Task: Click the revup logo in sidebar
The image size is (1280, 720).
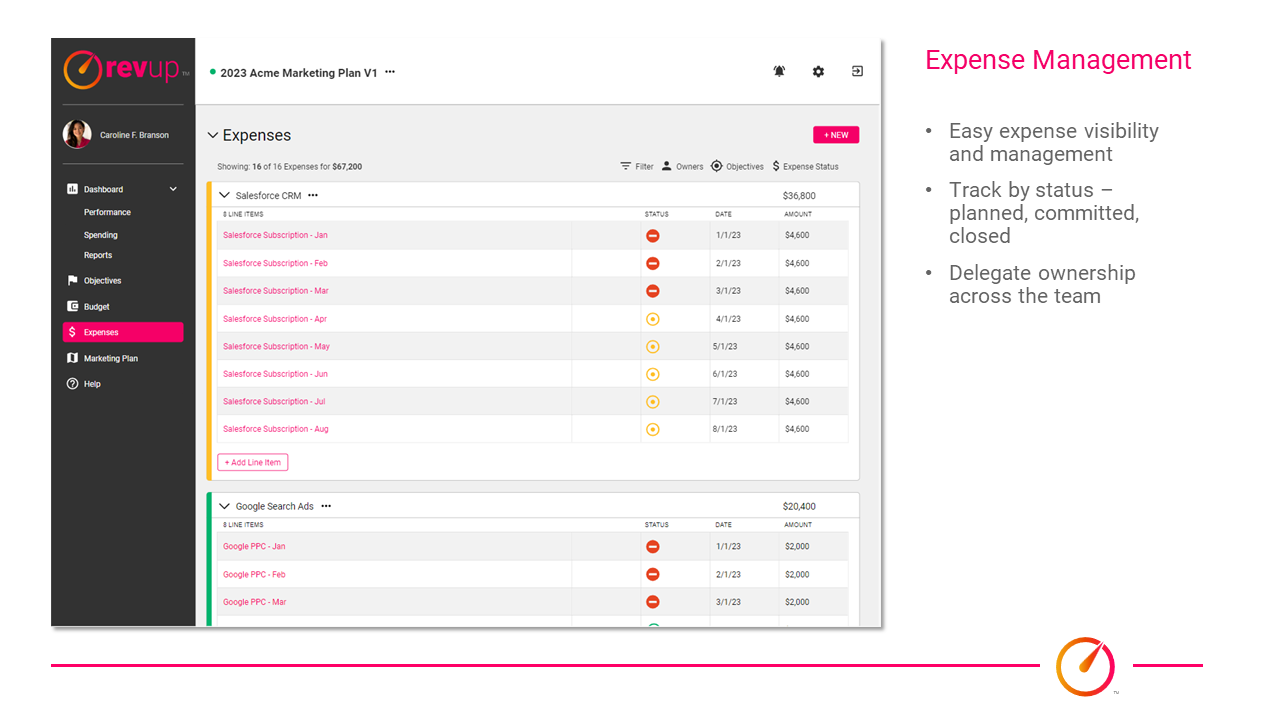Action: (x=126, y=70)
